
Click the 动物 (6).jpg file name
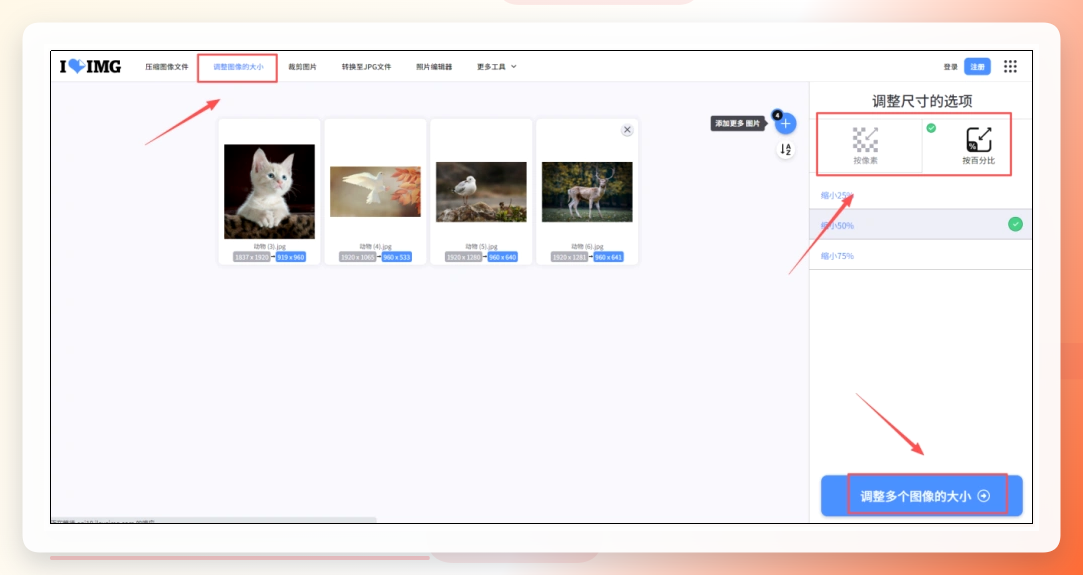pos(587,246)
